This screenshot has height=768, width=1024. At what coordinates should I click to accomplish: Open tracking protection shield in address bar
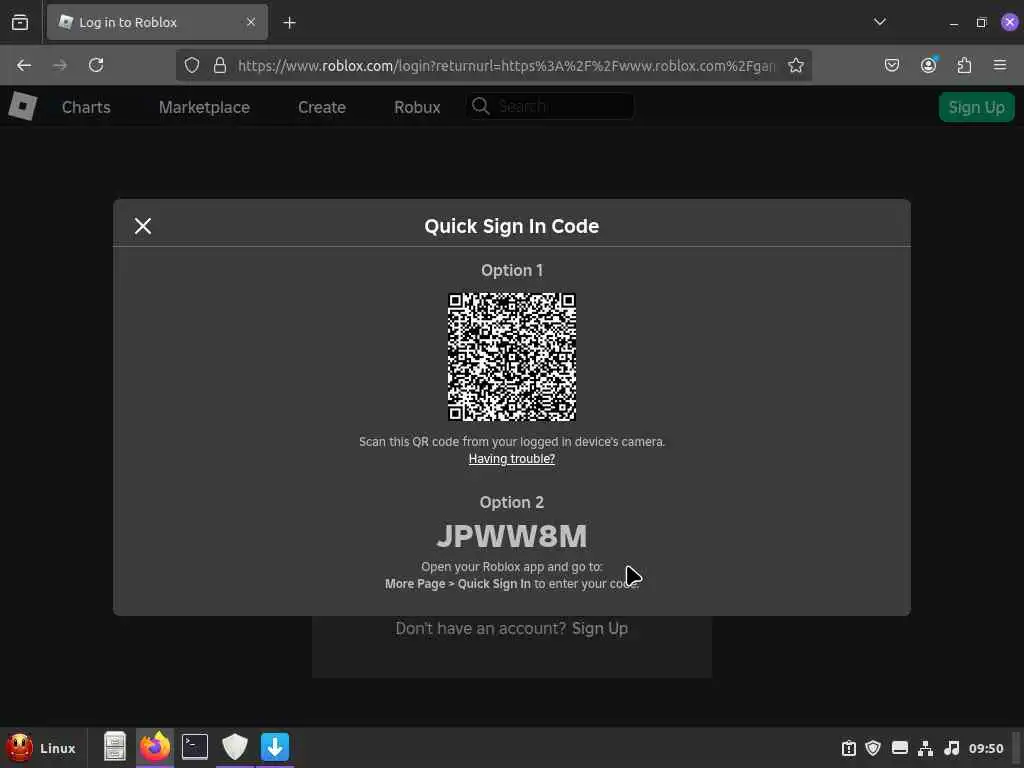[x=191, y=65]
